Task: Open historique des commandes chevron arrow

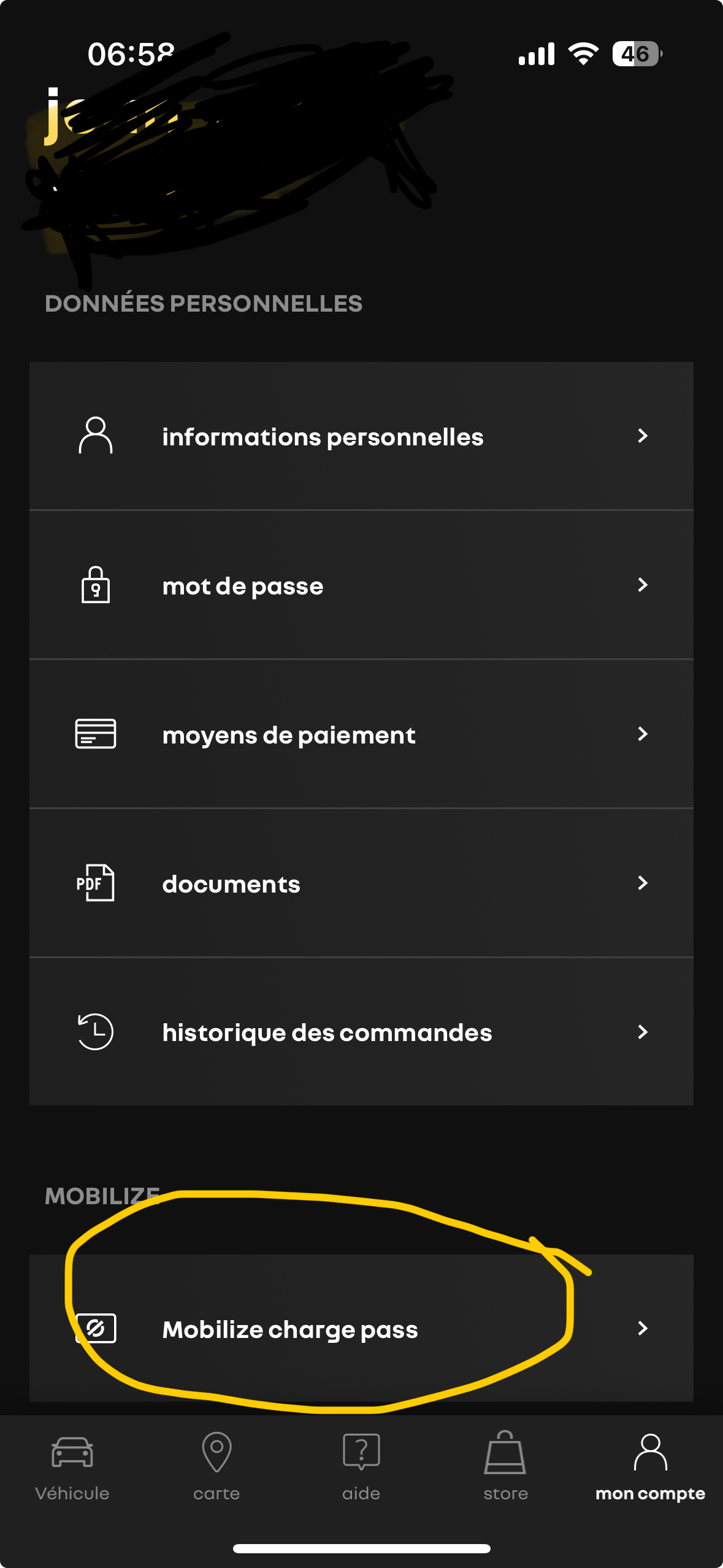Action: [643, 1032]
